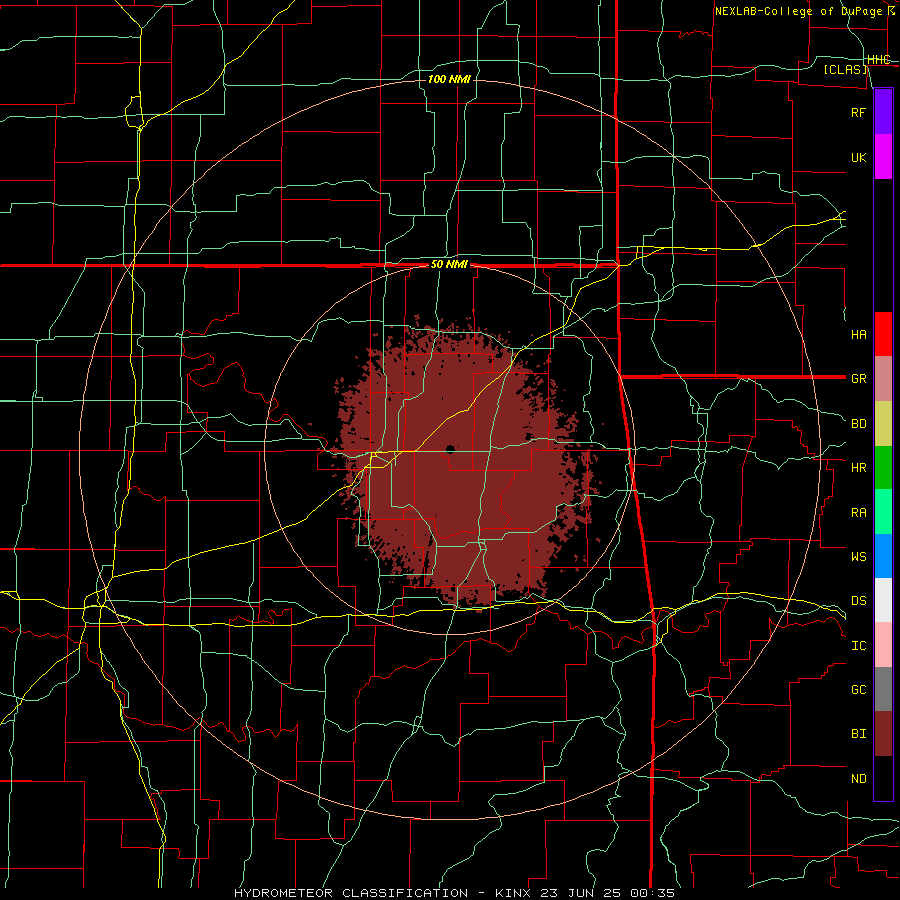Click the 'NEXLAB-College of DuPage' credit text
The height and width of the screenshot is (900, 900).
point(799,11)
